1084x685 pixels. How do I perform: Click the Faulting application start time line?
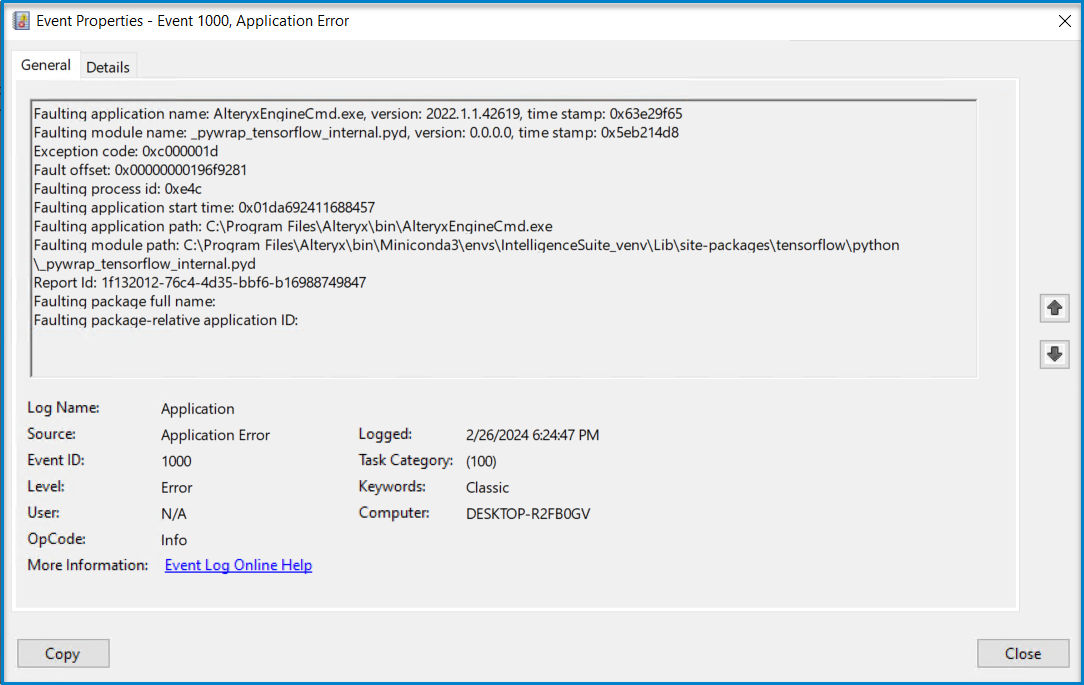click(x=205, y=207)
